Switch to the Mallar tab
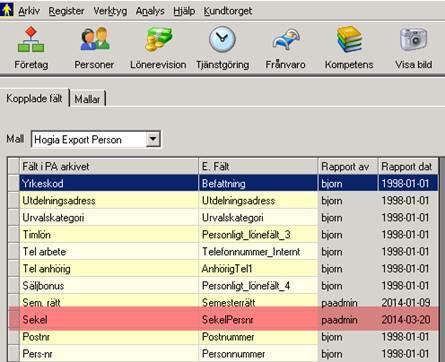Image resolution: width=445 pixels, height=362 pixels. pos(87,99)
